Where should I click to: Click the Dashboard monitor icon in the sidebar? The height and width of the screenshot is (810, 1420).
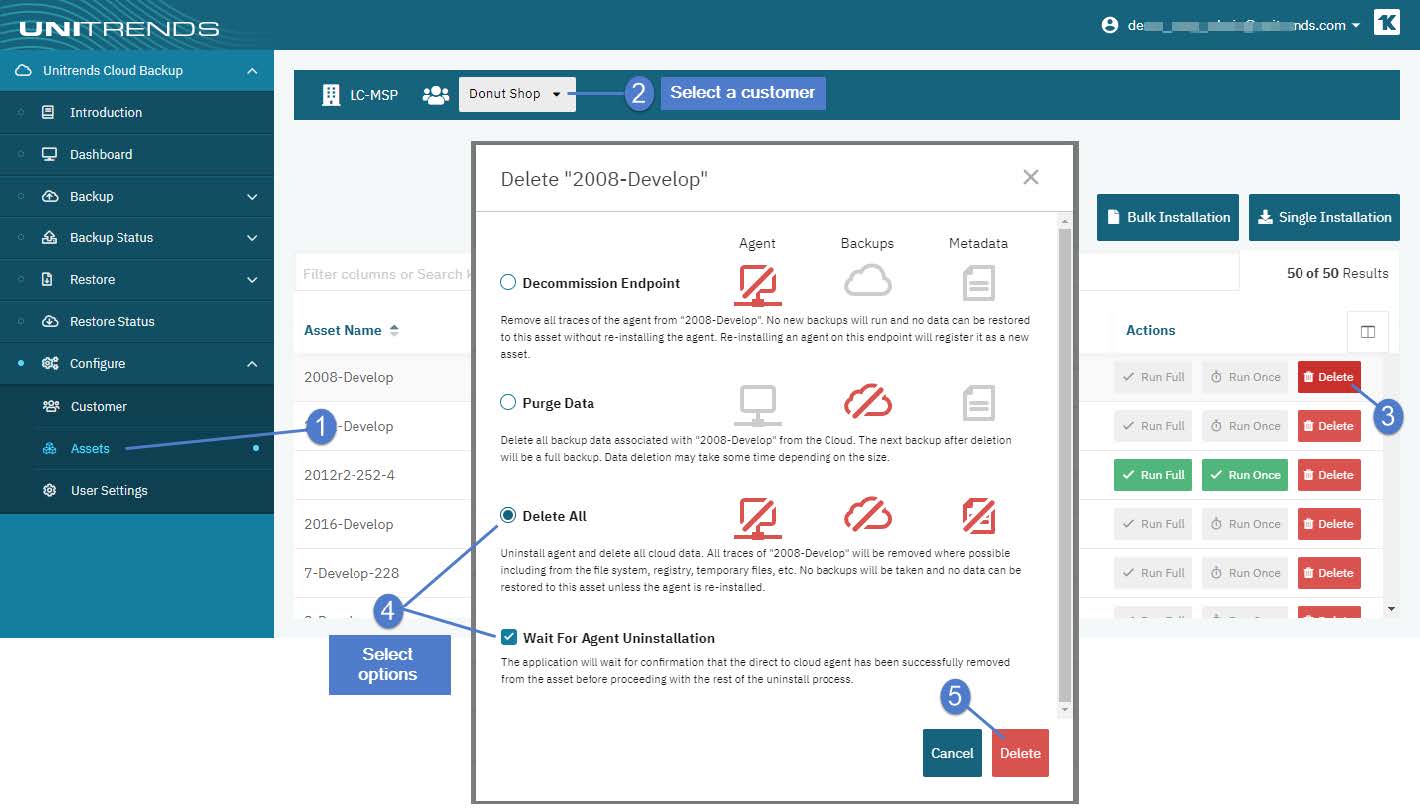48,155
